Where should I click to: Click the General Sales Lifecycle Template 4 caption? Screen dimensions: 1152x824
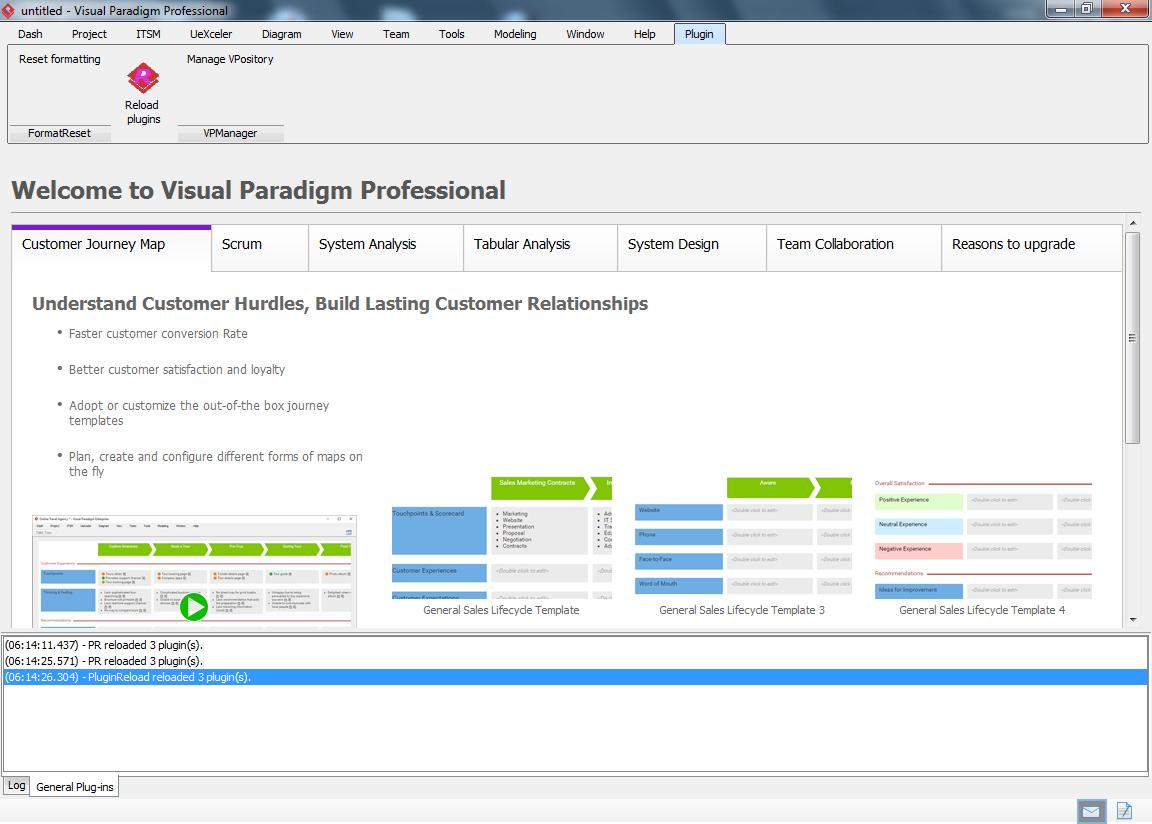982,610
